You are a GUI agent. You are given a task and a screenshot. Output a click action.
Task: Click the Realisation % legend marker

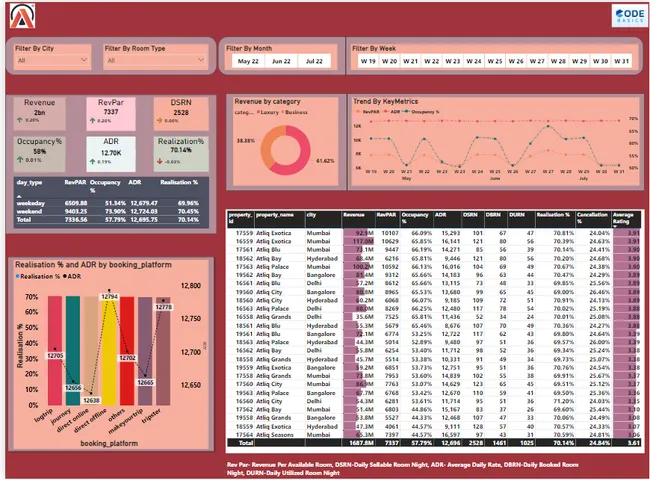(17, 276)
